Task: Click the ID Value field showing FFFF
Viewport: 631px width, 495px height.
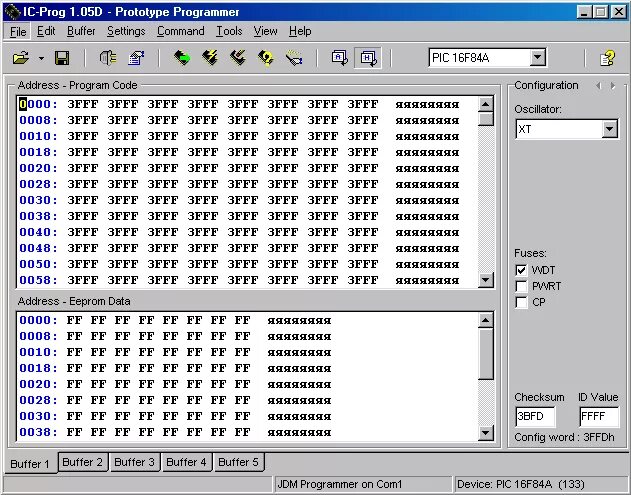Action: pyautogui.click(x=598, y=416)
